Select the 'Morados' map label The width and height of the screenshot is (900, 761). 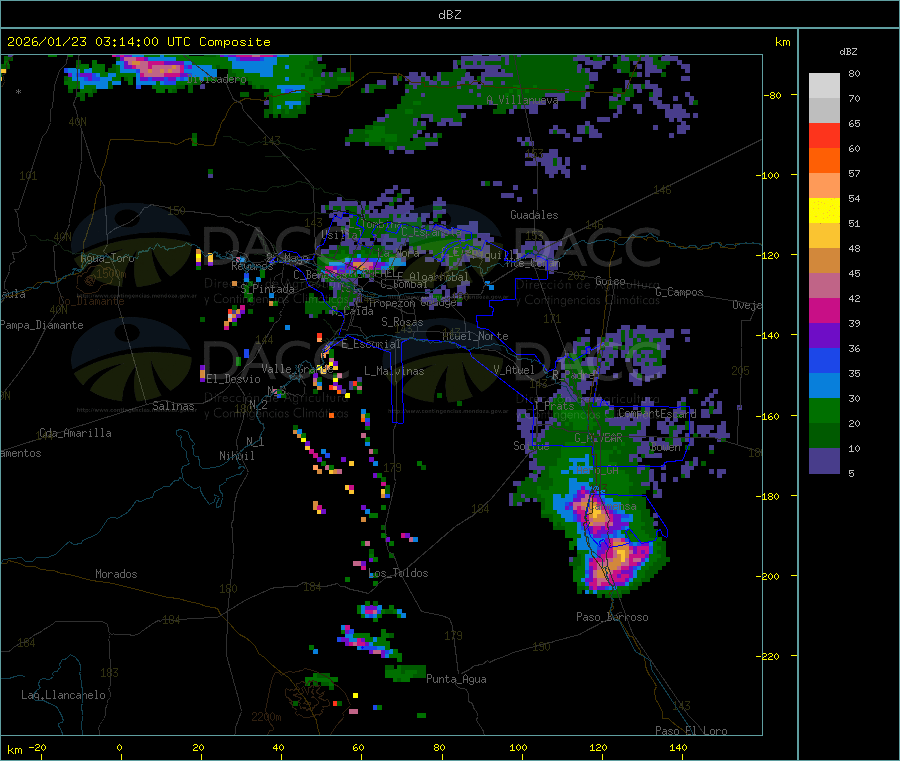[x=116, y=574]
